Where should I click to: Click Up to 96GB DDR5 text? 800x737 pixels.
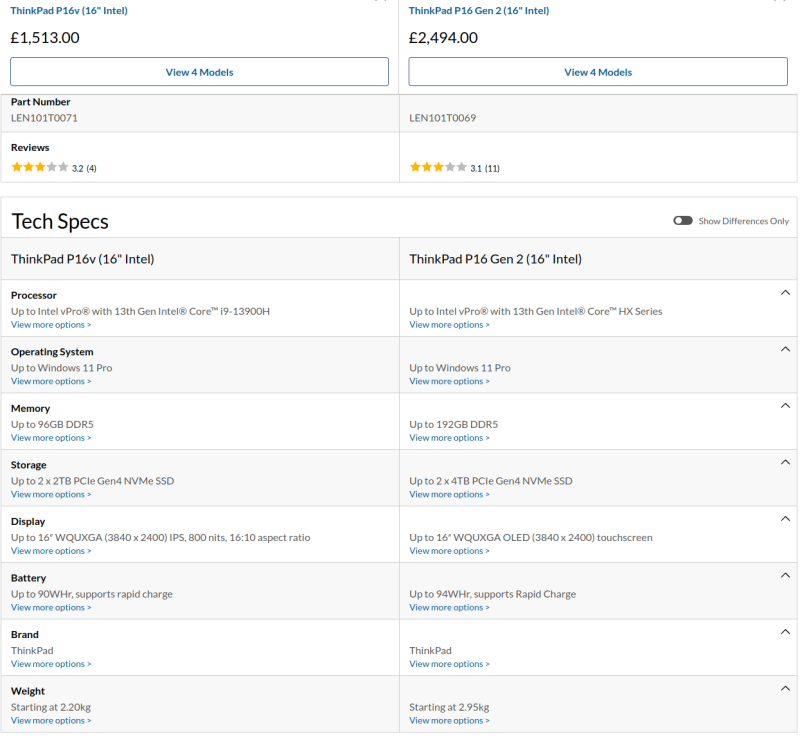click(x=52, y=424)
